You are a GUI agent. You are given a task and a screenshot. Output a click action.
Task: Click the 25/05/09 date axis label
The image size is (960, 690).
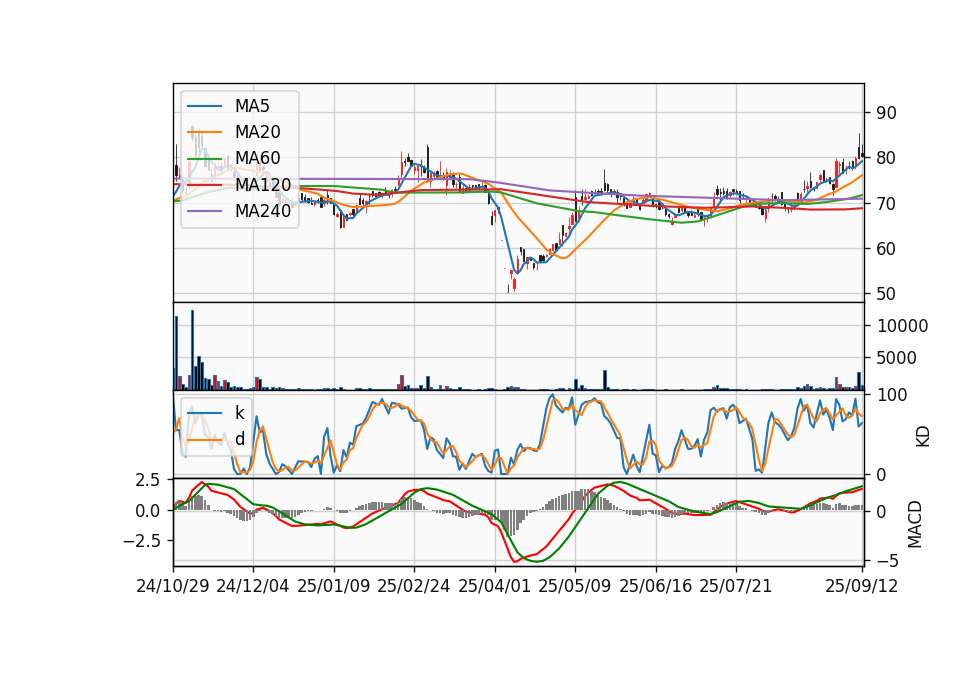point(574,586)
